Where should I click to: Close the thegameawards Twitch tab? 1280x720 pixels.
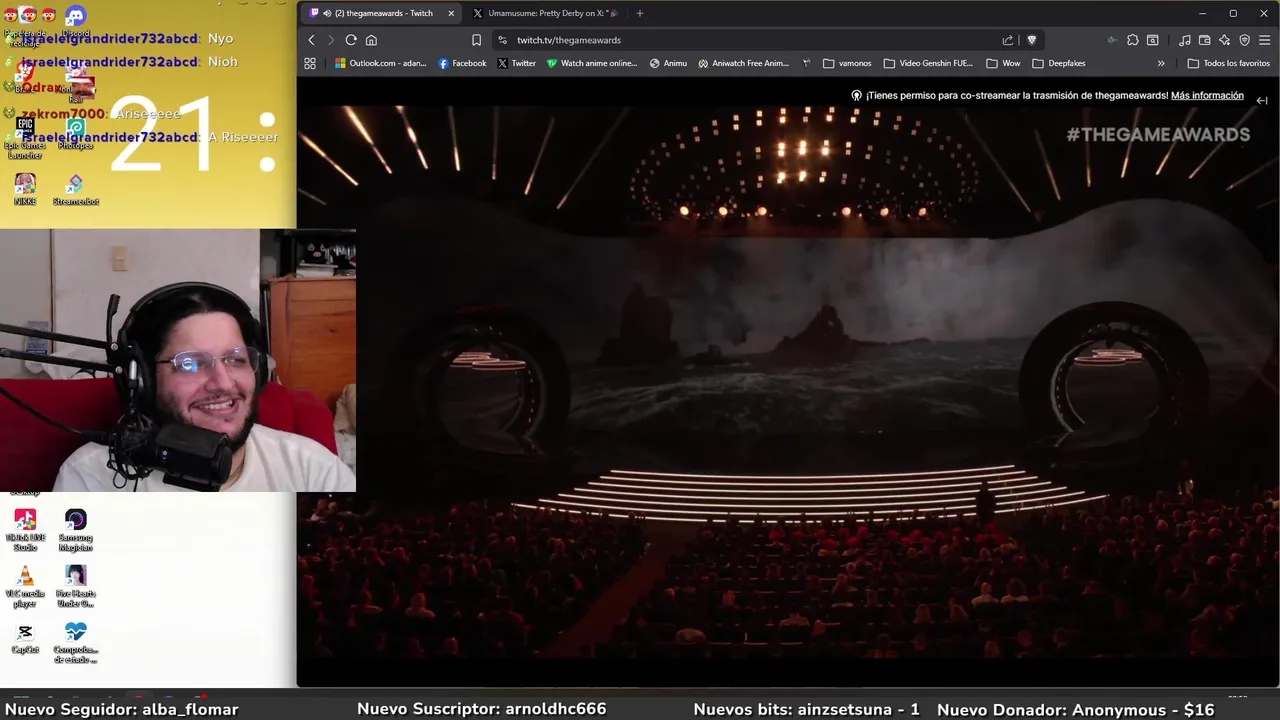[451, 13]
